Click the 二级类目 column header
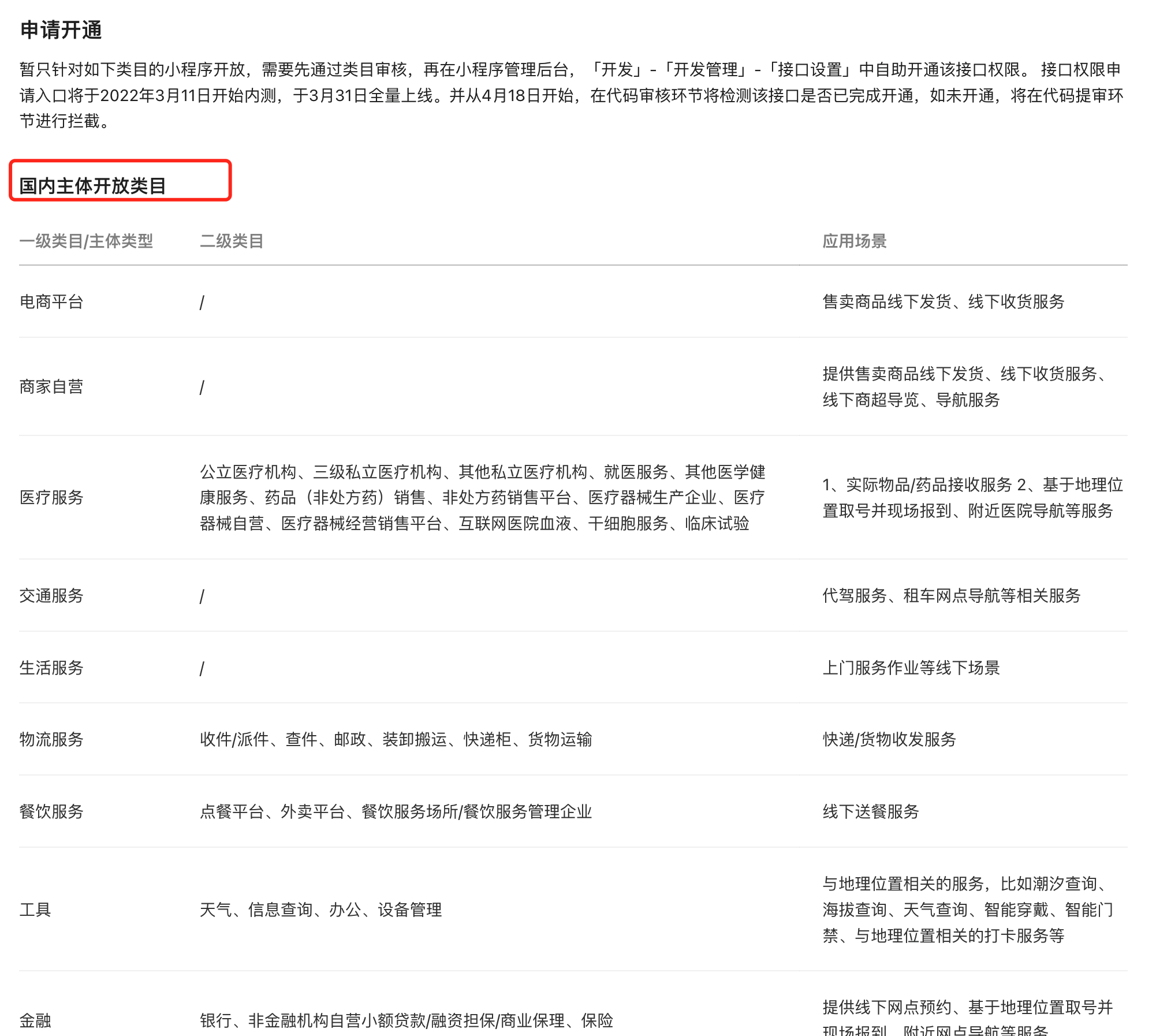The height and width of the screenshot is (1036, 1156). pos(232,241)
